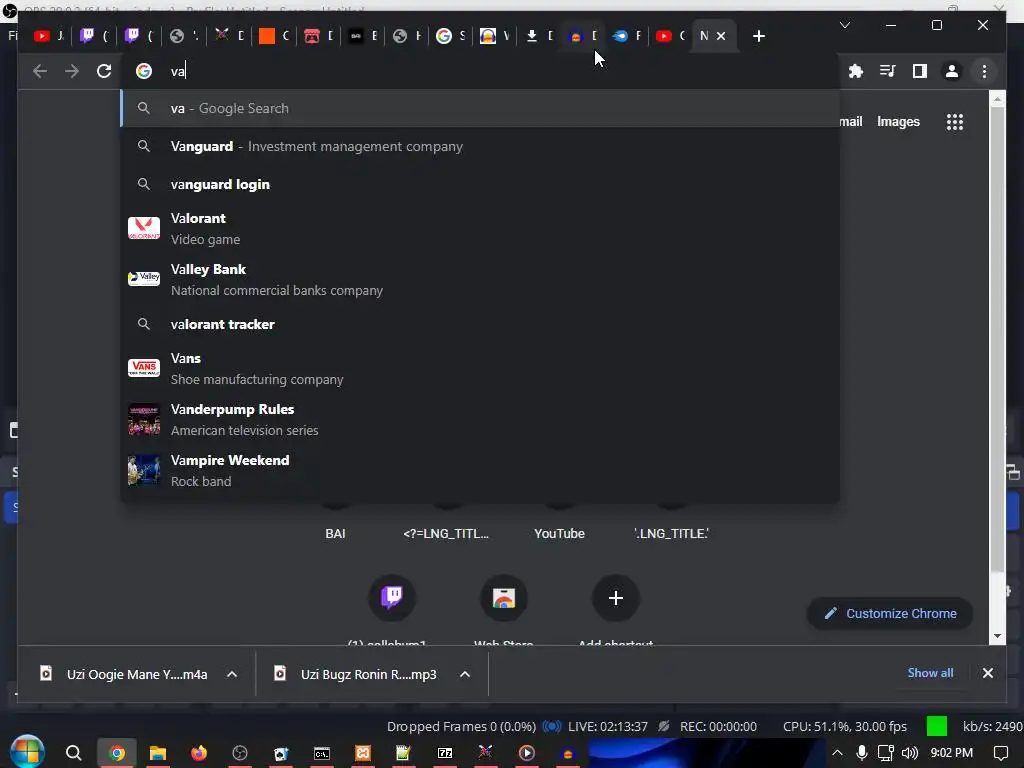Switch to the second Twitch tab
1024x768 pixels.
coord(140,36)
